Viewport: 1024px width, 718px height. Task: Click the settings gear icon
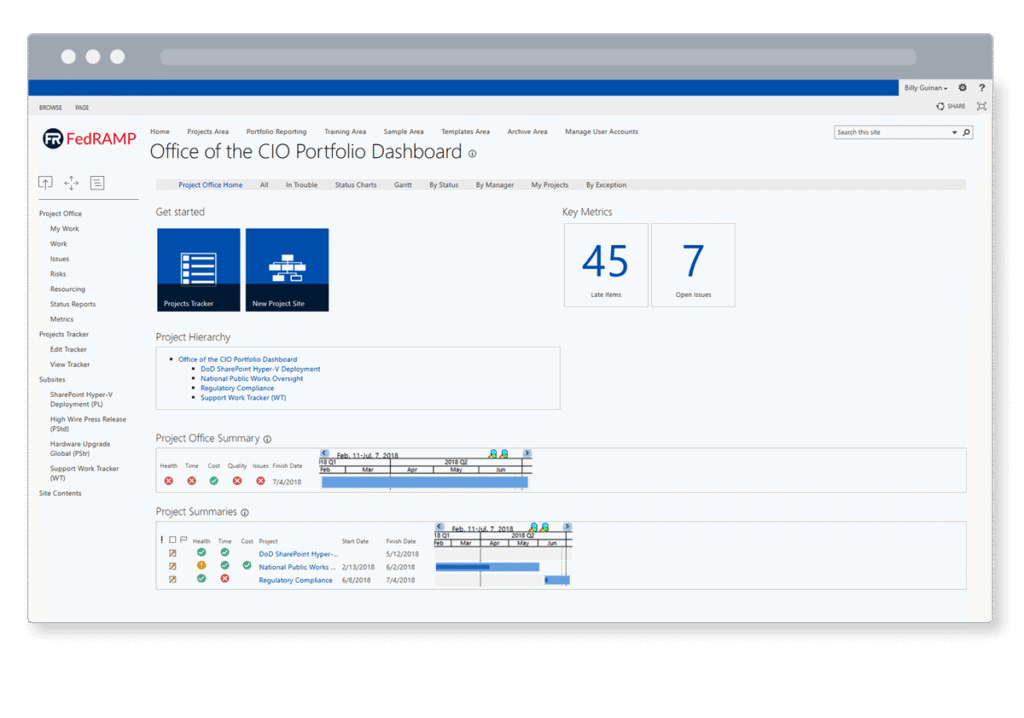click(962, 88)
